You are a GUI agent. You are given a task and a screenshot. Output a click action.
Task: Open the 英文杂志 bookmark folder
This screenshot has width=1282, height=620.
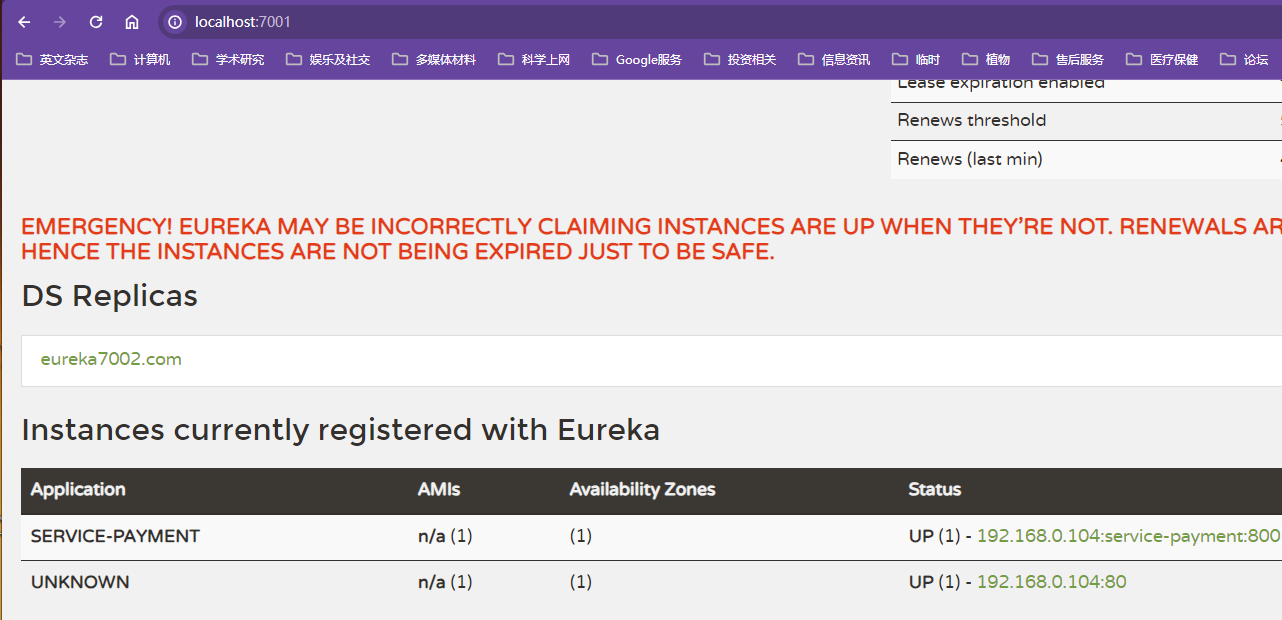click(x=52, y=60)
